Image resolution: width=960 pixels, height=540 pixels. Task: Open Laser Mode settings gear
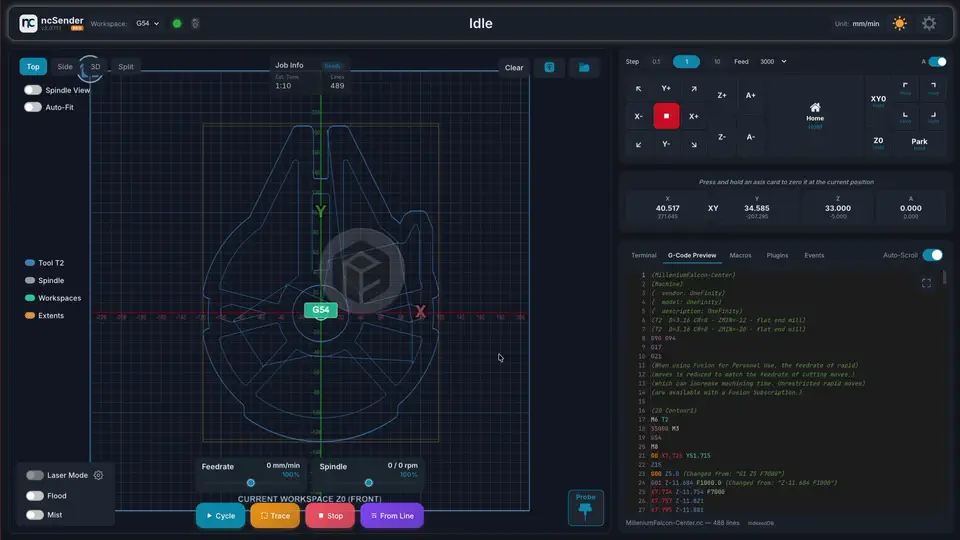99,475
